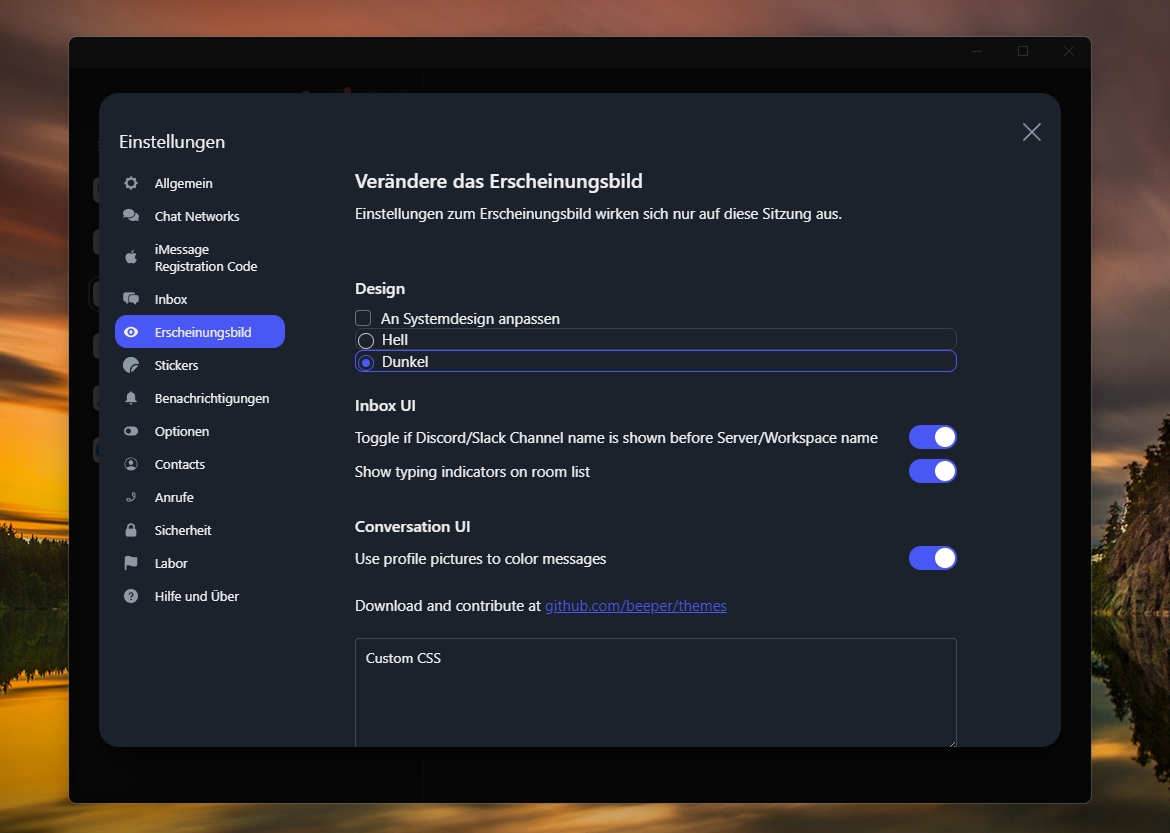The image size is (1170, 833).
Task: Maximize the Beeper window behind the dialog
Action: [x=1023, y=51]
